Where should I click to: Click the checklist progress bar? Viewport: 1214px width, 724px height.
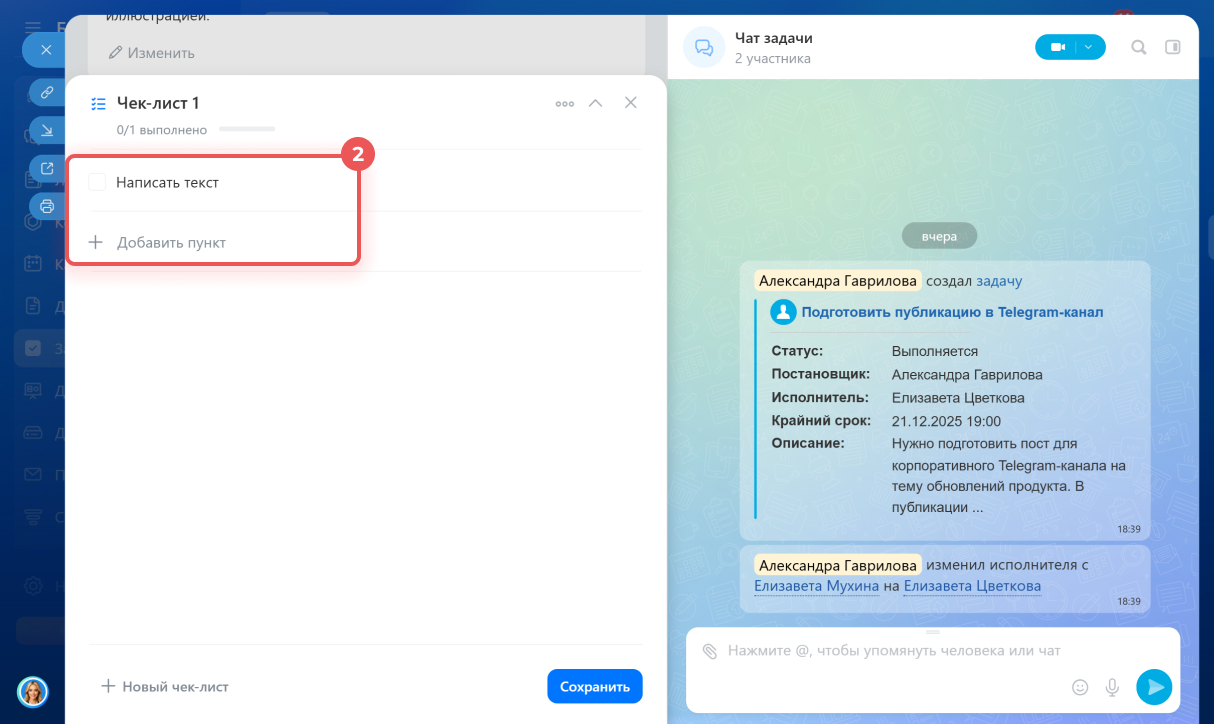pyautogui.click(x=247, y=129)
